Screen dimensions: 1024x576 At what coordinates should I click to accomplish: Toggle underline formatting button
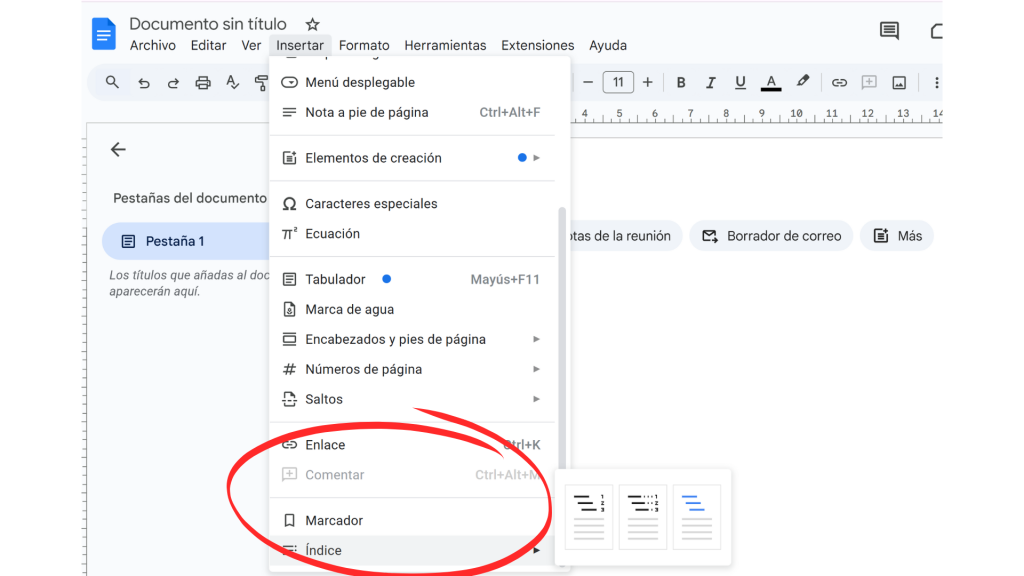[740, 83]
